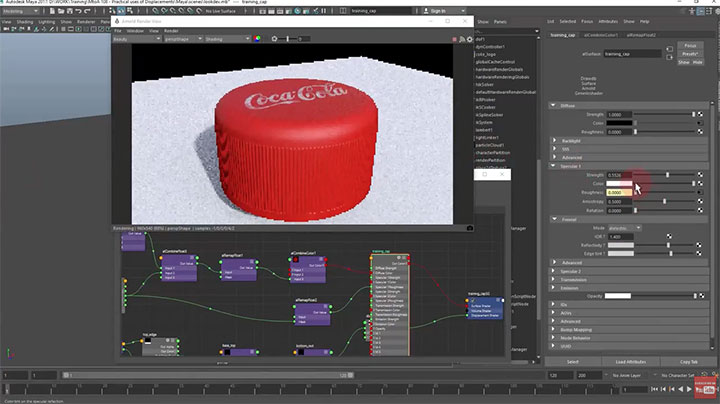
Task: Click the Presets button
Action: point(690,54)
